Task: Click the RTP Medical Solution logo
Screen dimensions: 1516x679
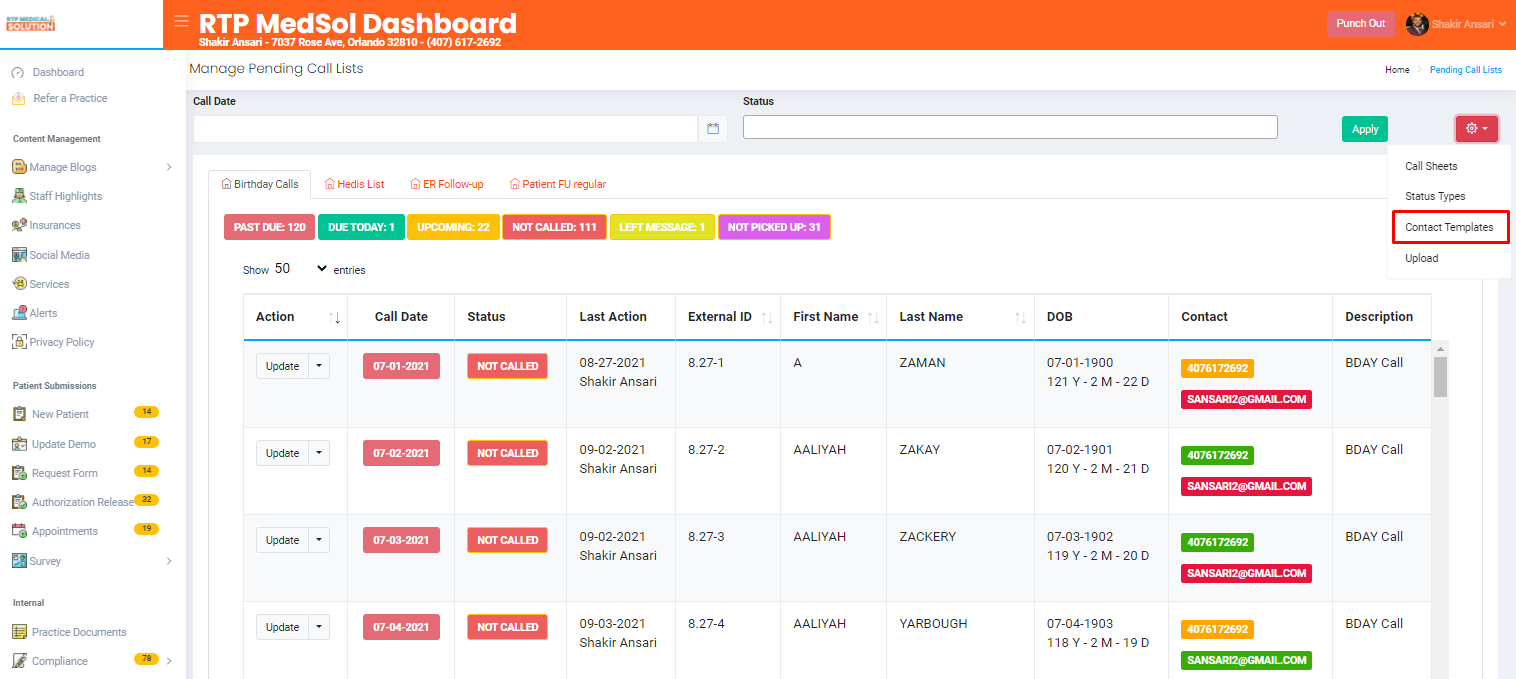Action: point(30,23)
